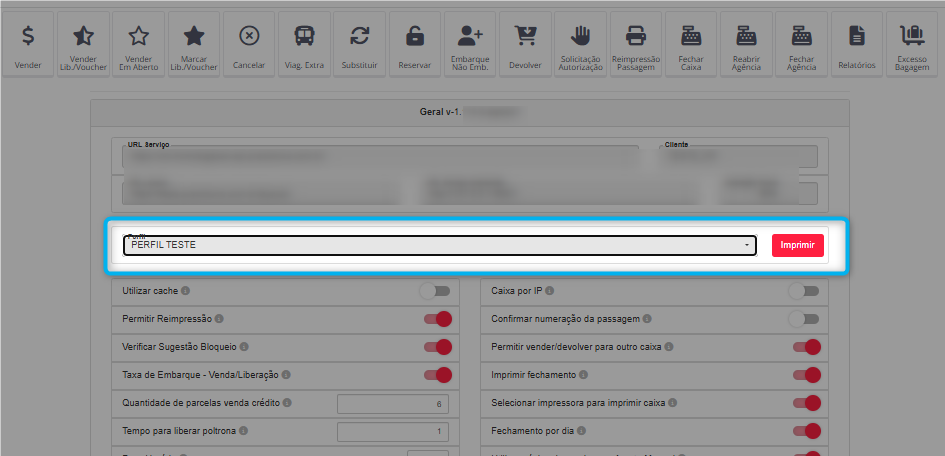Open Reimpressão Passagem printer icon
945x456 pixels.
pyautogui.click(x=636, y=36)
